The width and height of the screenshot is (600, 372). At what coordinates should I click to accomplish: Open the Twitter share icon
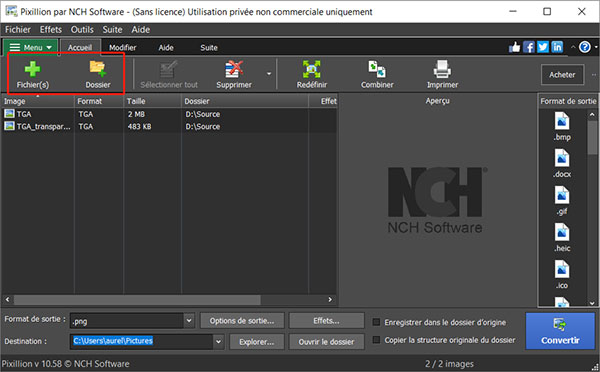click(543, 47)
